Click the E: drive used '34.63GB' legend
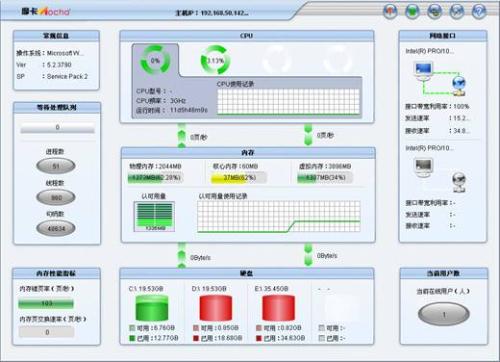Image resolution: width=500 pixels, height=362 pixels. 281,338
